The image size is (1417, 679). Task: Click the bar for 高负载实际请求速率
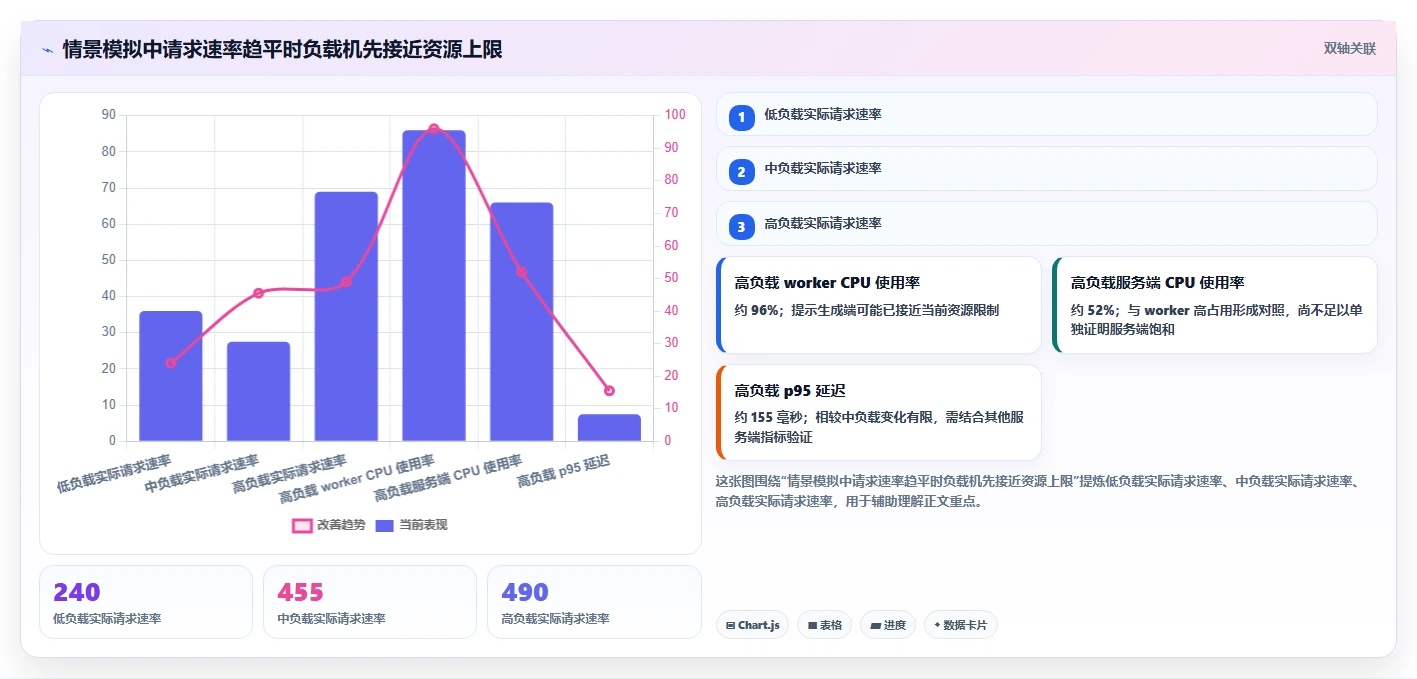pyautogui.click(x=346, y=316)
